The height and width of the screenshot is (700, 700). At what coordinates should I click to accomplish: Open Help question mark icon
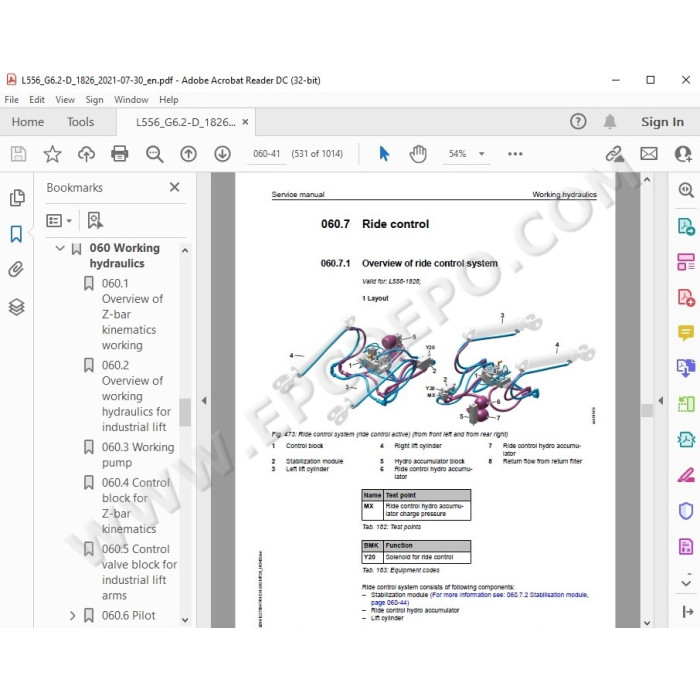(x=578, y=121)
